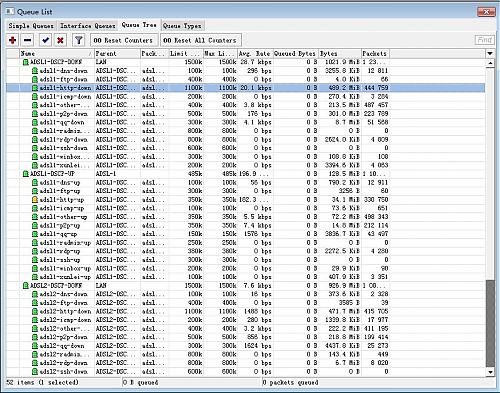Screen dimensions: 500x393
Task: Click the 0 packets queued status text
Action: coord(290,383)
